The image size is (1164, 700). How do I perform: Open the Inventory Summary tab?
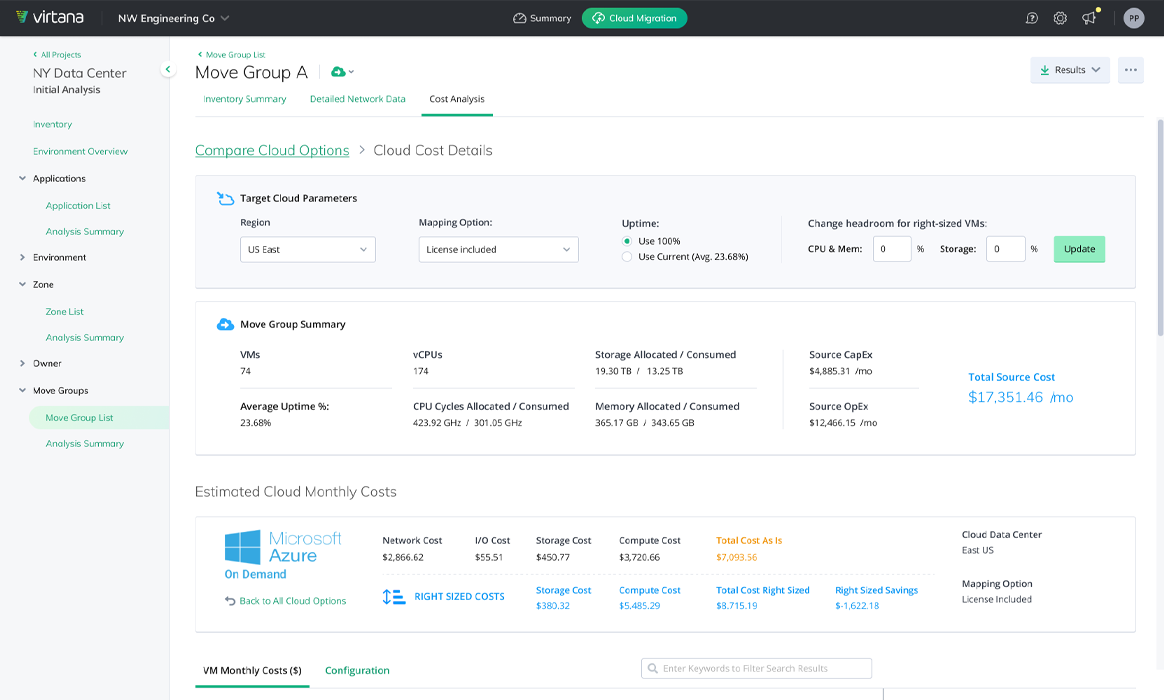[245, 99]
